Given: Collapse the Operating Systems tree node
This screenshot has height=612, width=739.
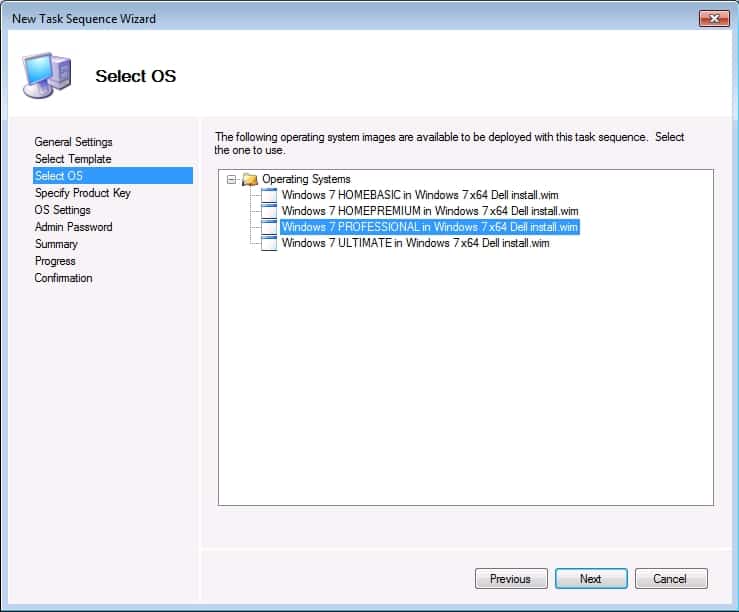Looking at the screenshot, I should pyautogui.click(x=231, y=180).
